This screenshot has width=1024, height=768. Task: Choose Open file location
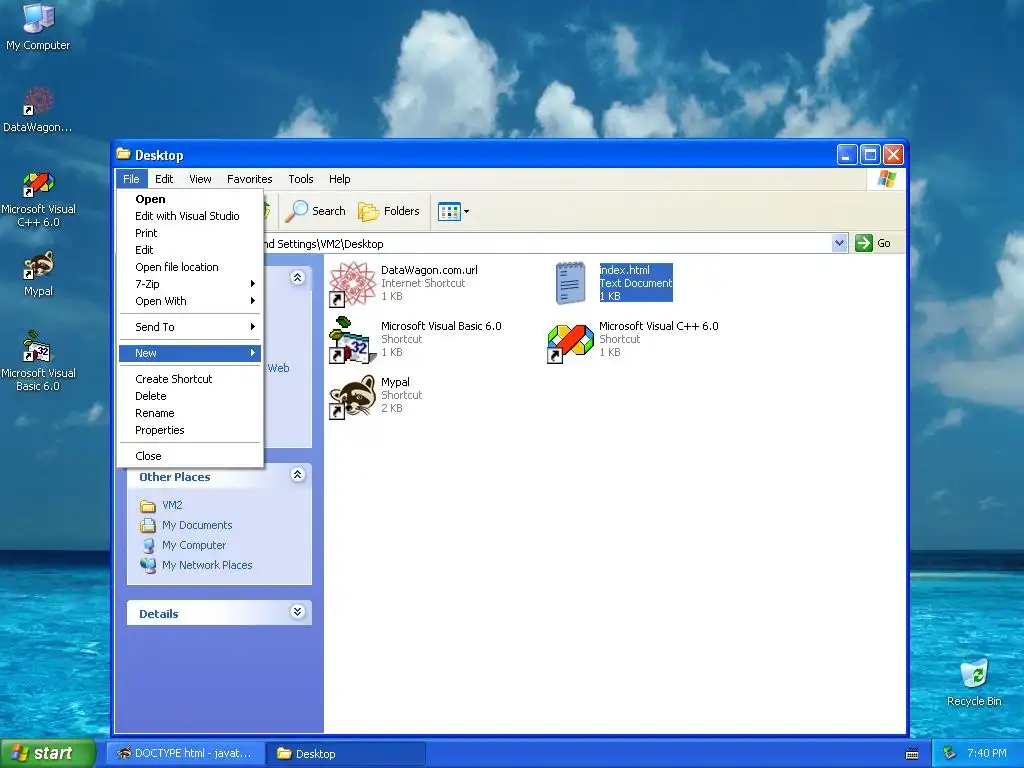190,267
